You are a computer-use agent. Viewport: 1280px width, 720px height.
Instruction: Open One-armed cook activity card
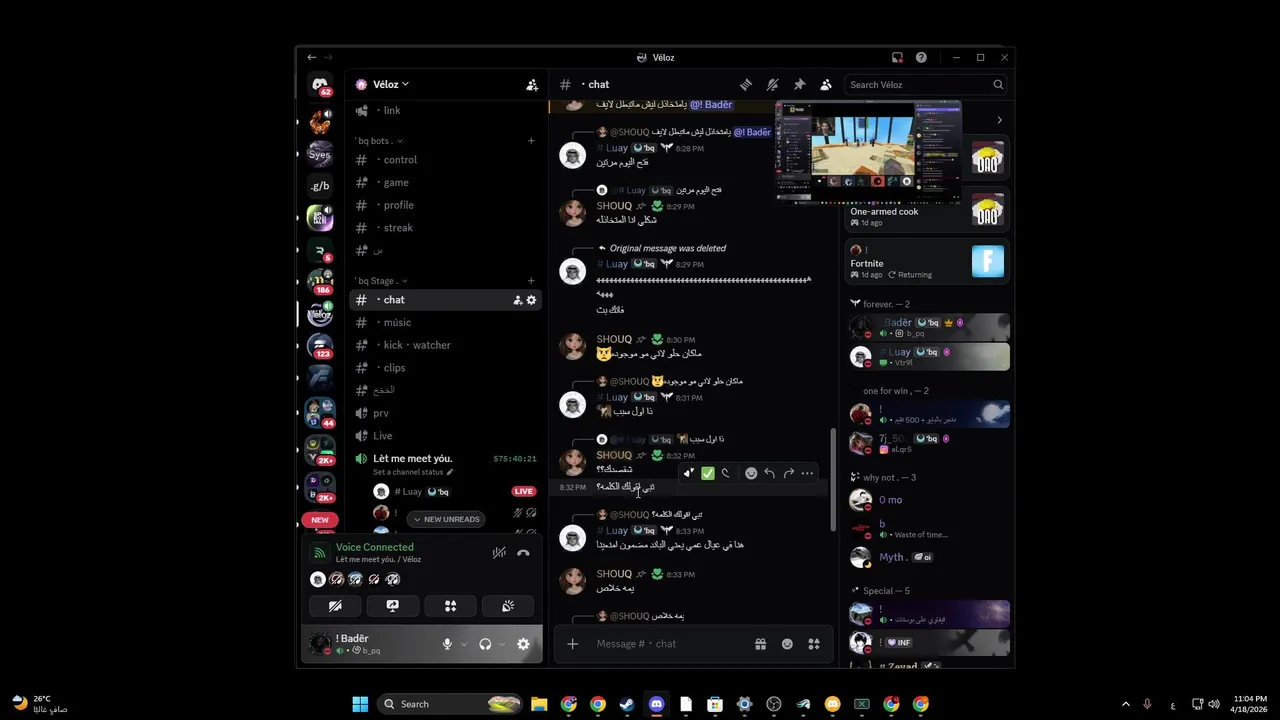click(x=927, y=211)
